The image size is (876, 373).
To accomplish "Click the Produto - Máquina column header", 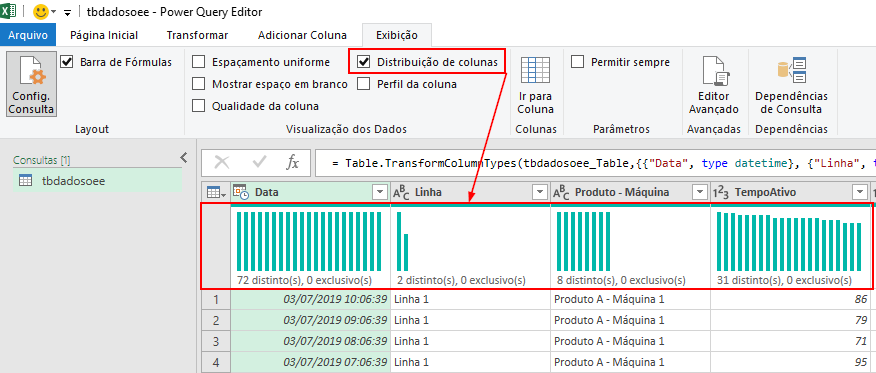I will (x=630, y=193).
